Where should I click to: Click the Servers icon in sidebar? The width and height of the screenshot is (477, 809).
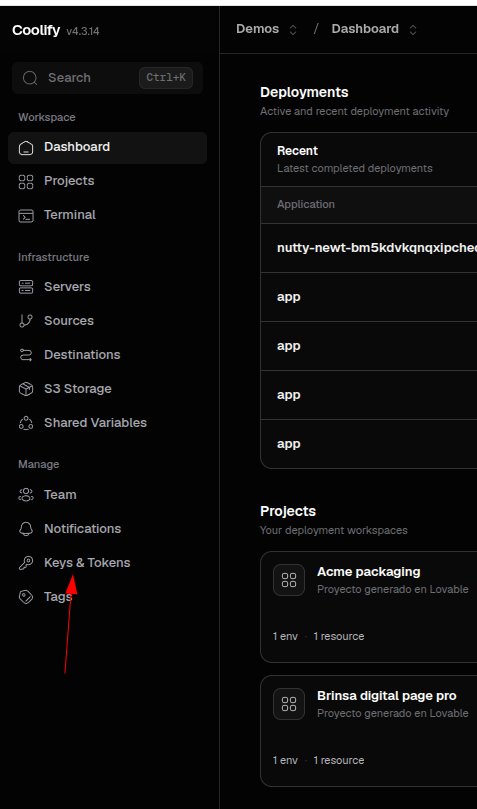click(x=26, y=287)
